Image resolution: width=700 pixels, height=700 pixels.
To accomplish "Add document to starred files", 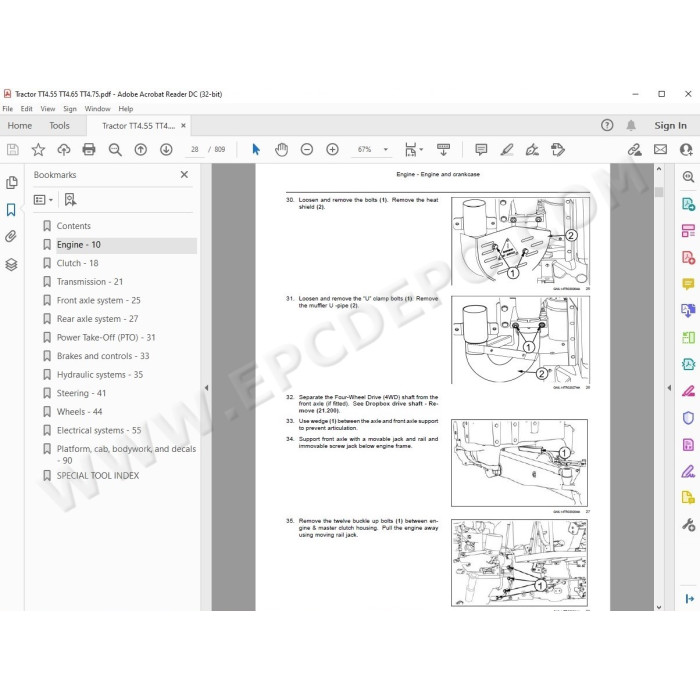I will (38, 150).
